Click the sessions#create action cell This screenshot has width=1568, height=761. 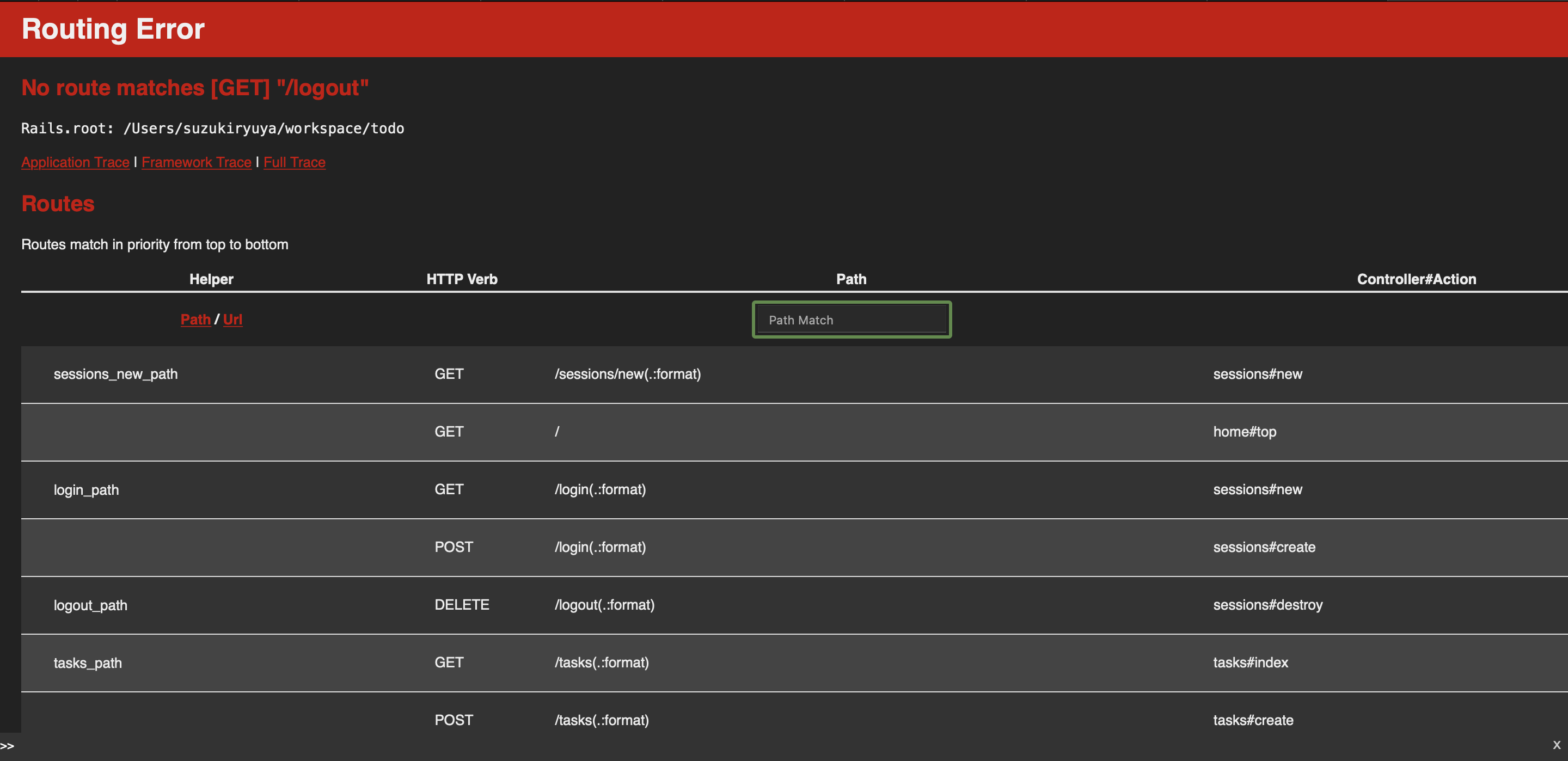tap(1264, 547)
